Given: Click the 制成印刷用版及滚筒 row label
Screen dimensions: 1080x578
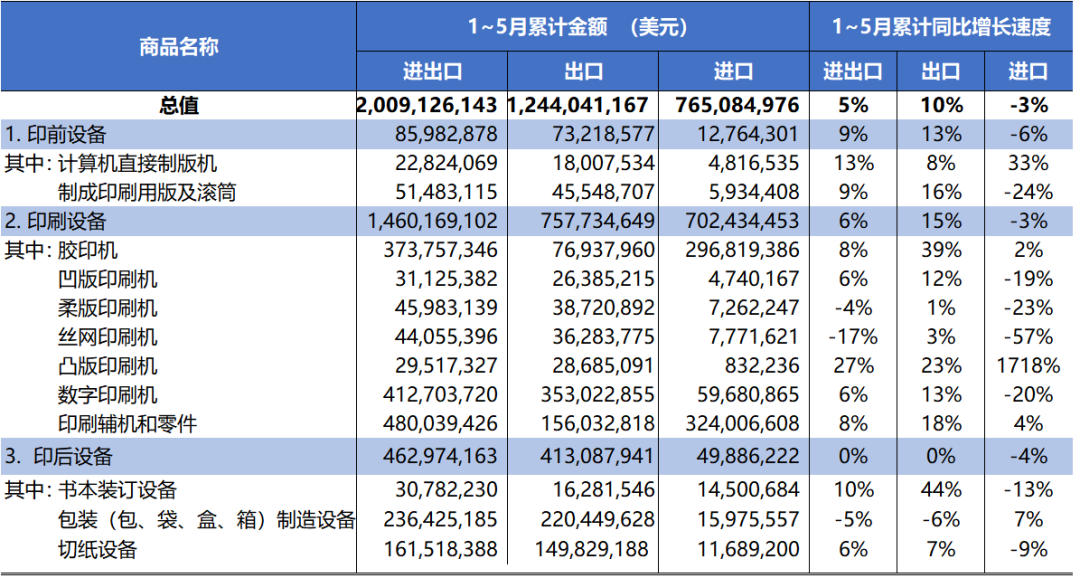Looking at the screenshot, I should tap(148, 192).
